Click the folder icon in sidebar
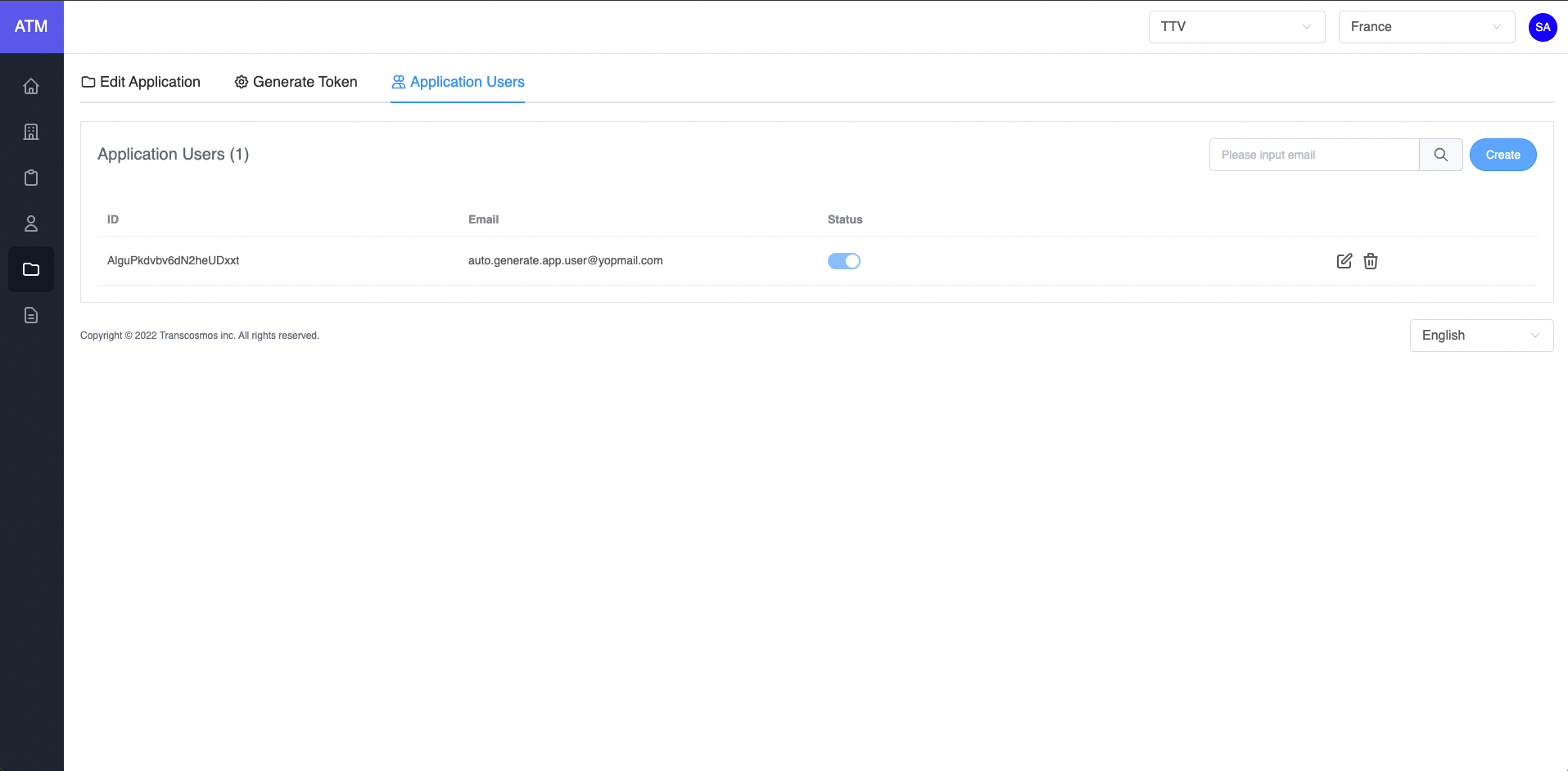The width and height of the screenshot is (1568, 771). [x=31, y=269]
